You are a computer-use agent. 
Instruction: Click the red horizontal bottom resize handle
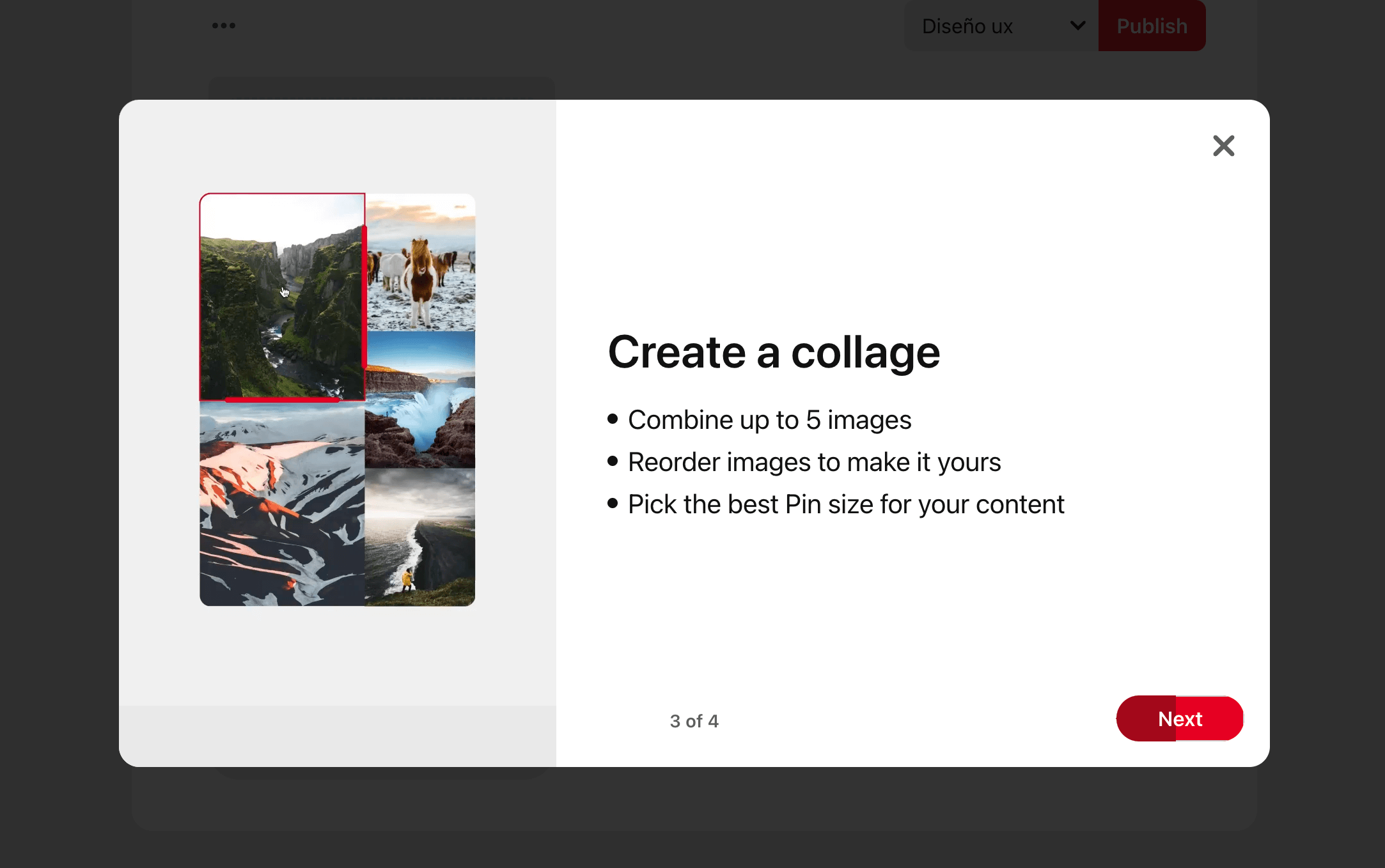coord(282,400)
